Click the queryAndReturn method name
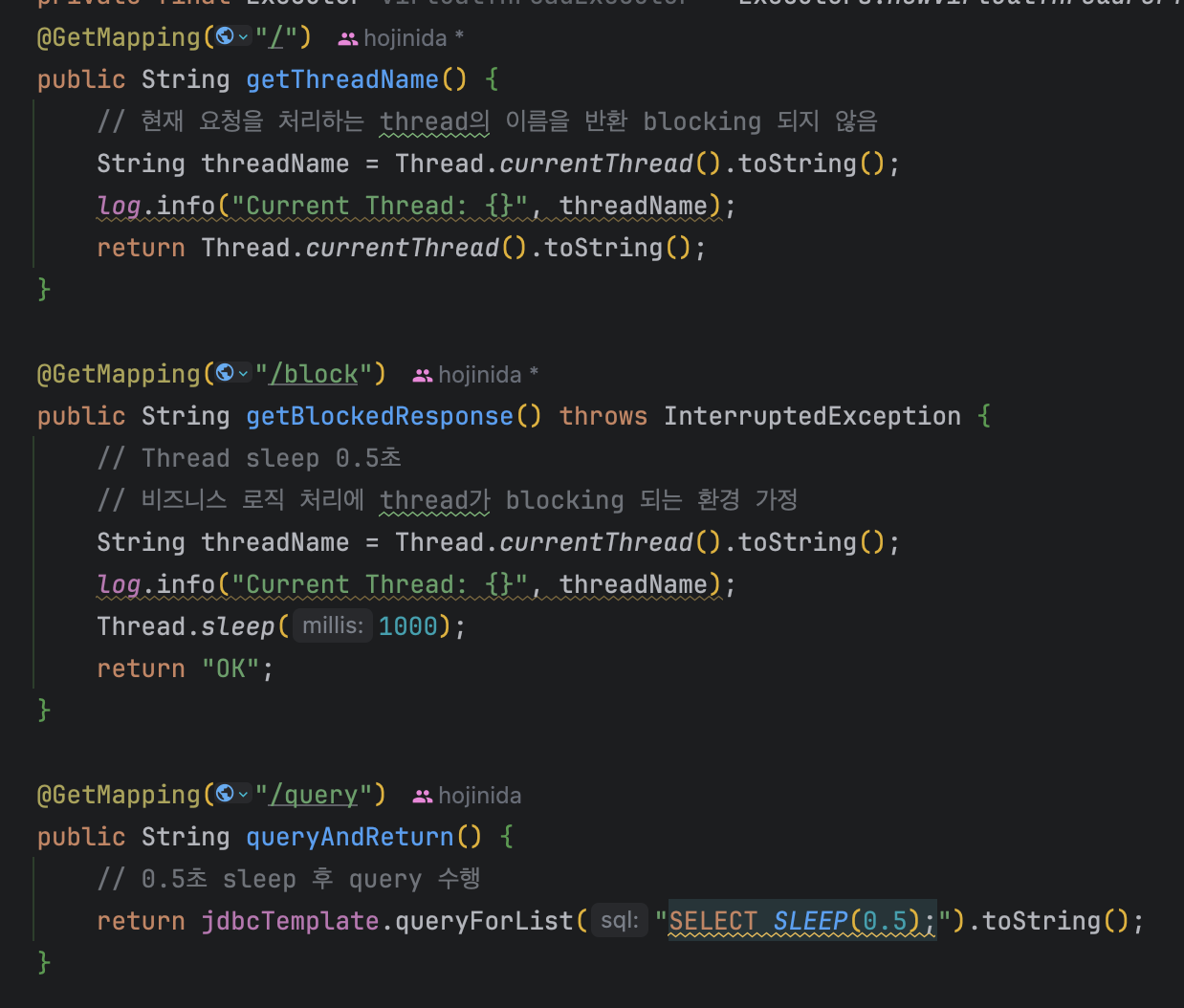The width and height of the screenshot is (1184, 1008). coord(350,837)
